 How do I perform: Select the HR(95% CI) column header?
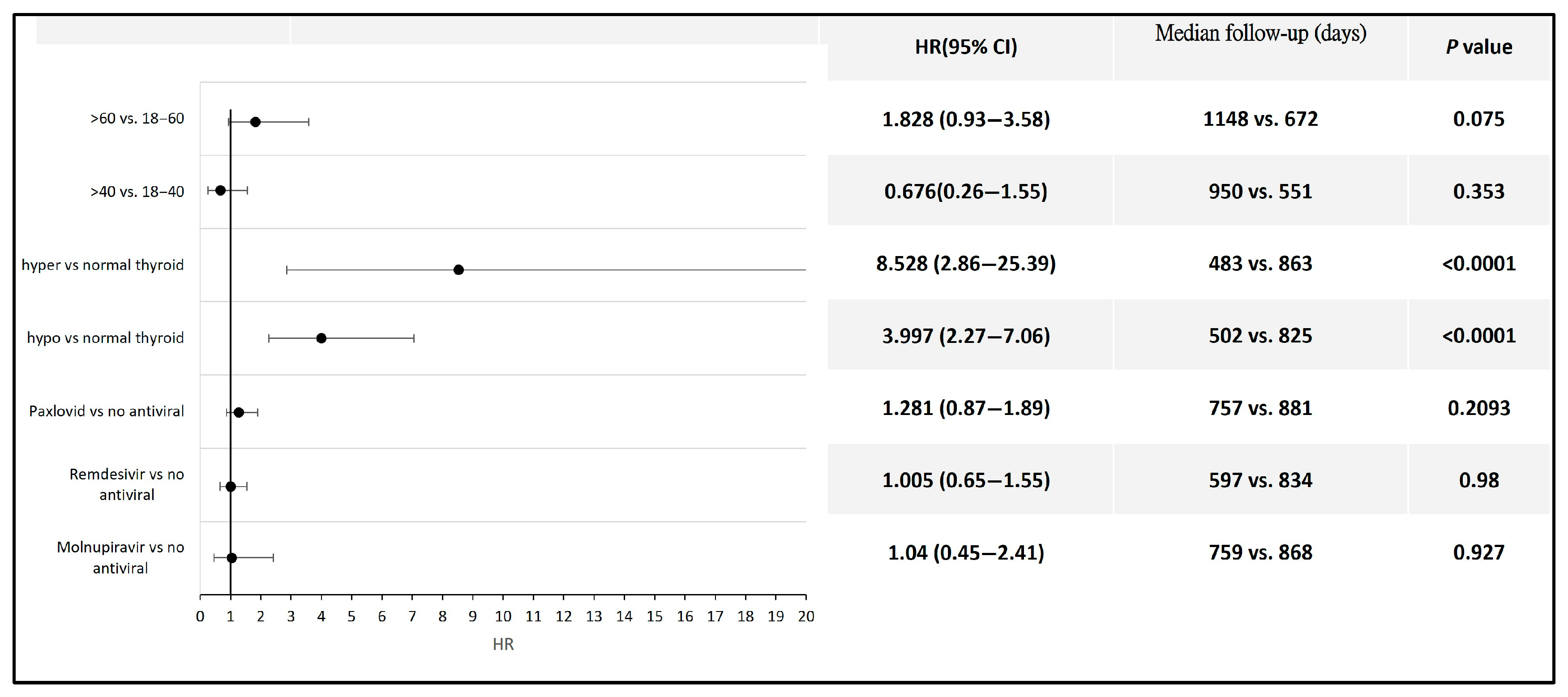tap(965, 47)
